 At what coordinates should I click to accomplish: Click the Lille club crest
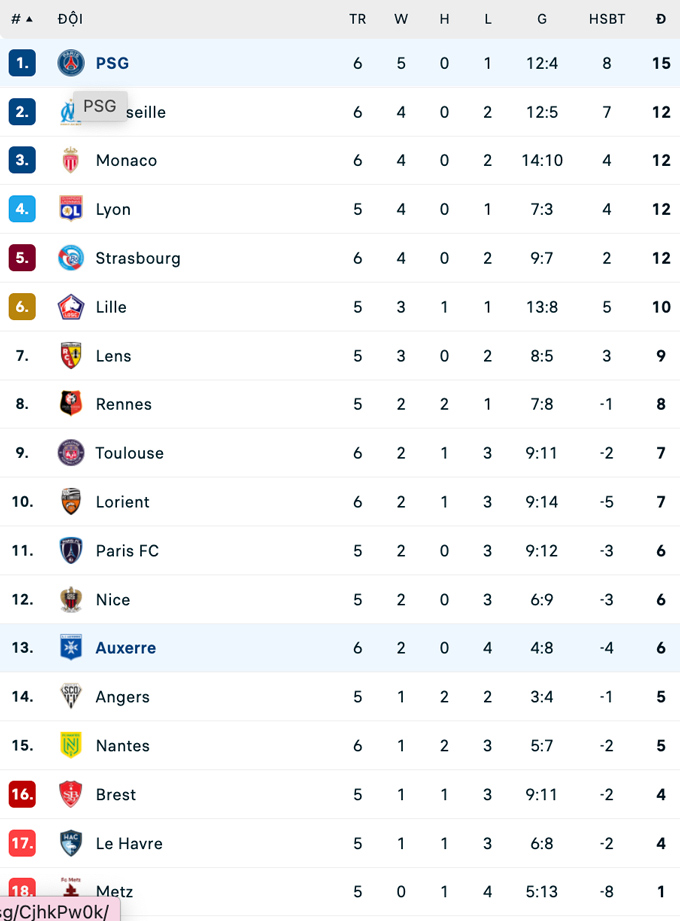(71, 307)
